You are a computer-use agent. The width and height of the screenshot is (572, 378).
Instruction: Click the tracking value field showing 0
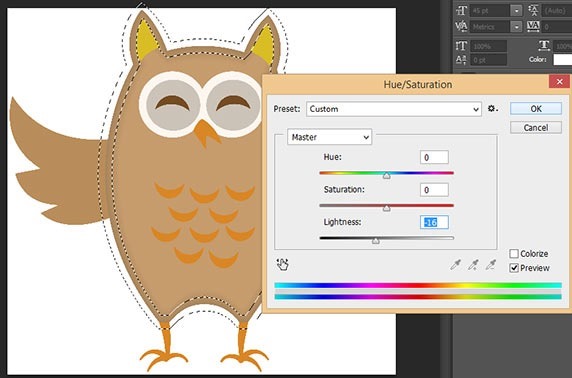(x=557, y=27)
